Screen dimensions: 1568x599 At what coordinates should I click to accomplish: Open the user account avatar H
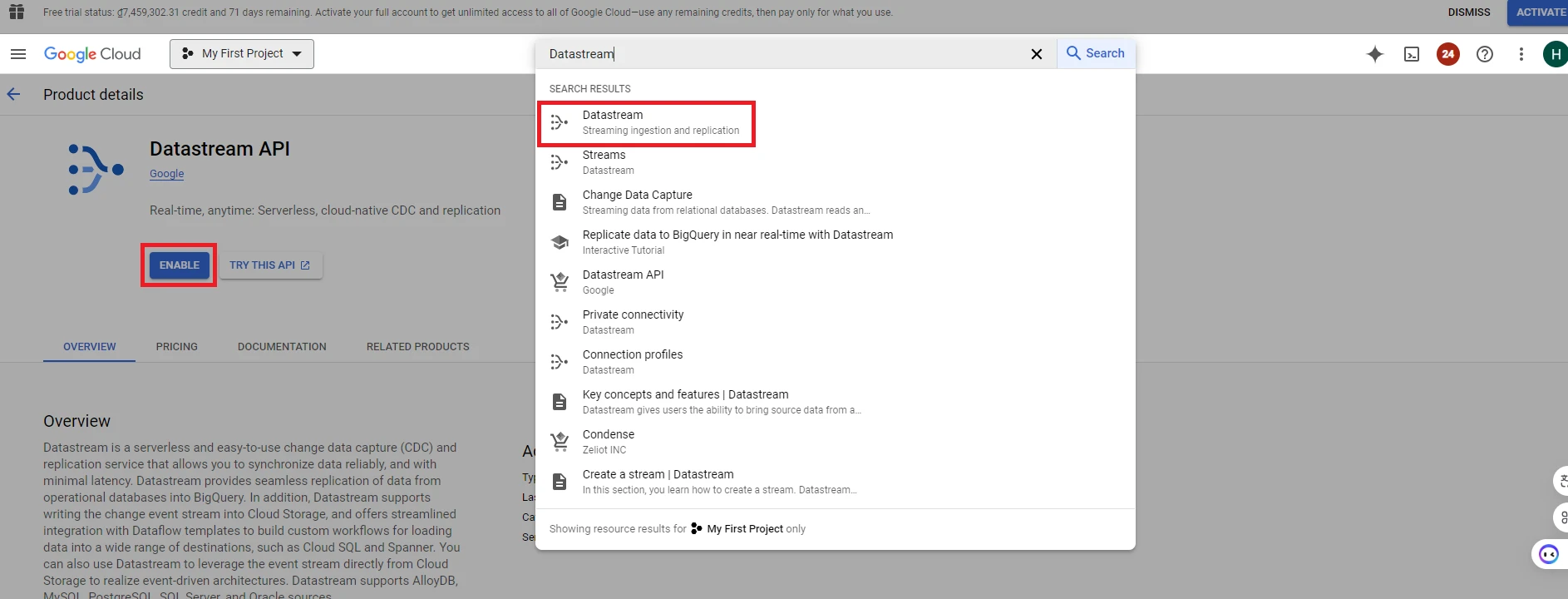coord(1555,54)
